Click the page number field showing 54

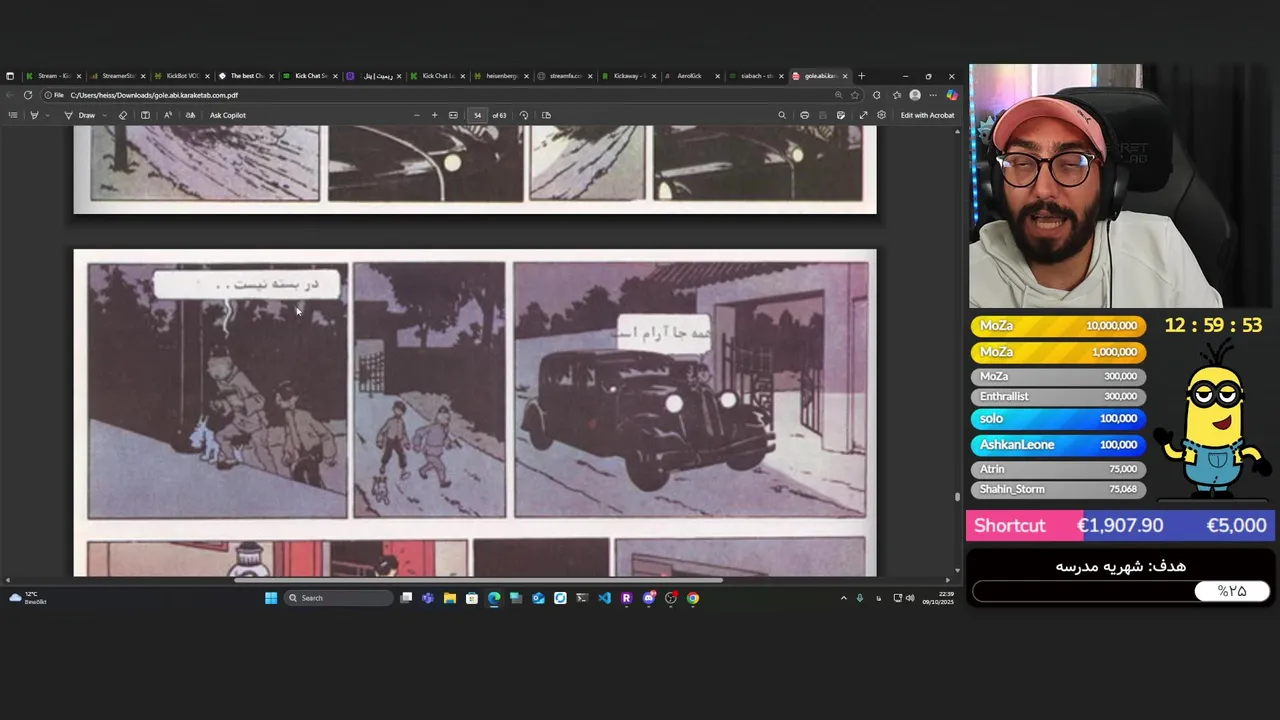477,115
